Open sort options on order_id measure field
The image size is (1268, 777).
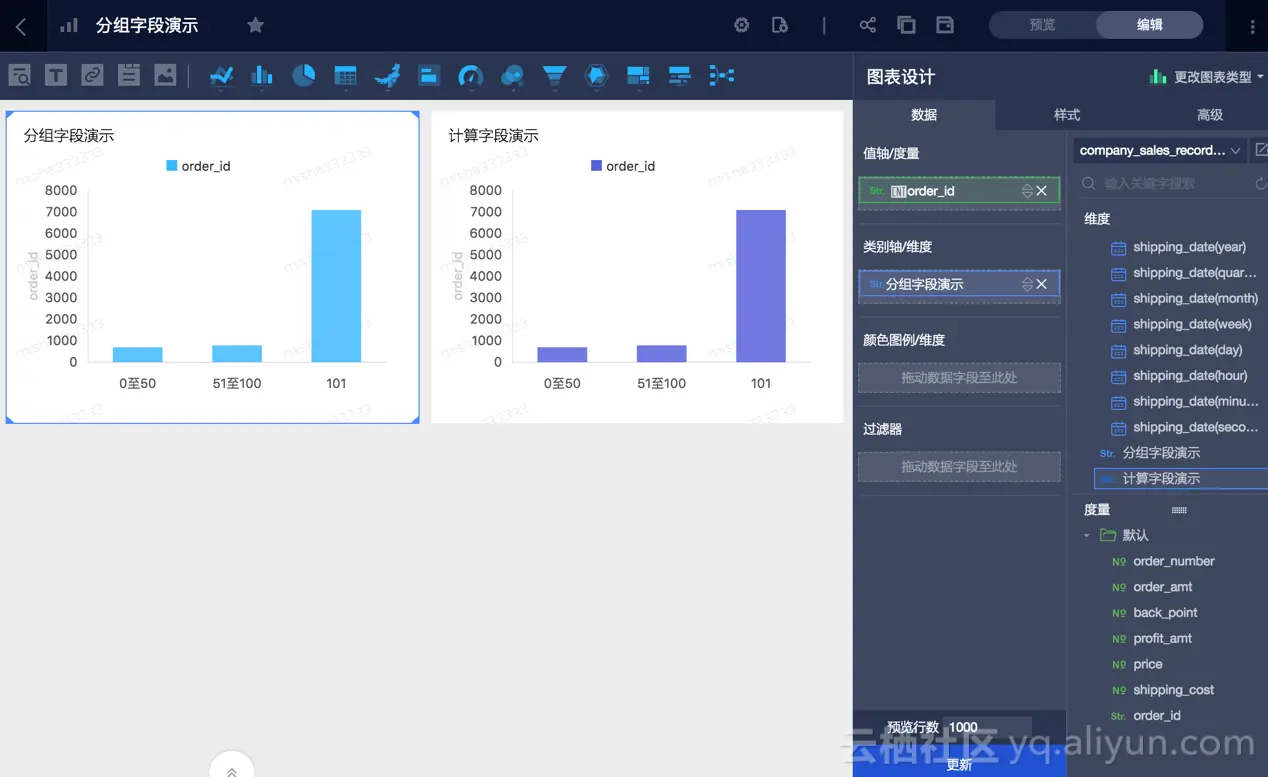pos(1027,191)
